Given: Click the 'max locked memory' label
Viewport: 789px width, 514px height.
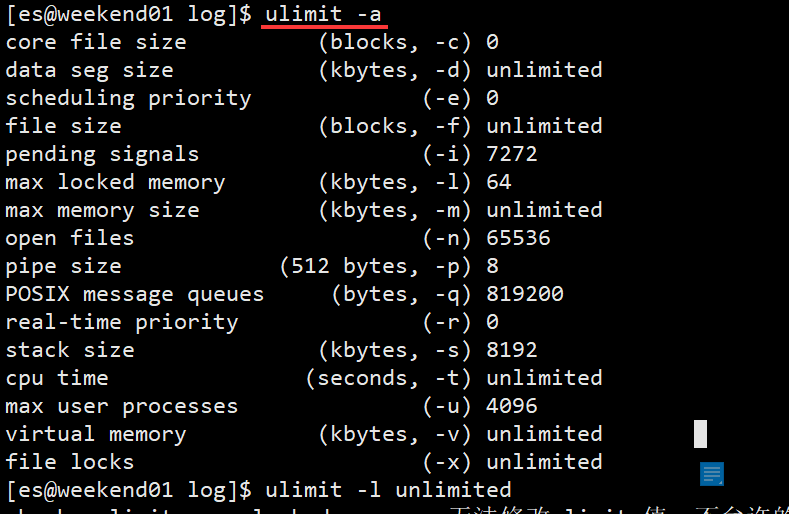Looking at the screenshot, I should [x=115, y=182].
